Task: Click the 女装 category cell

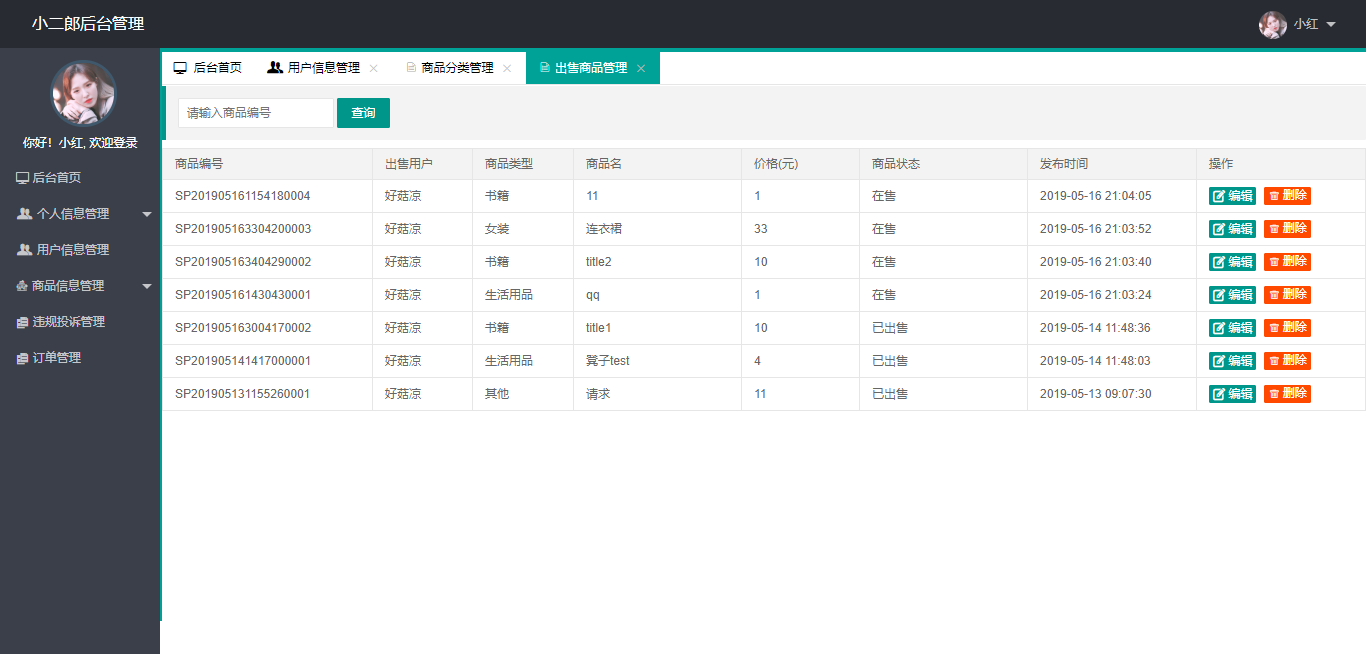Action: point(523,229)
